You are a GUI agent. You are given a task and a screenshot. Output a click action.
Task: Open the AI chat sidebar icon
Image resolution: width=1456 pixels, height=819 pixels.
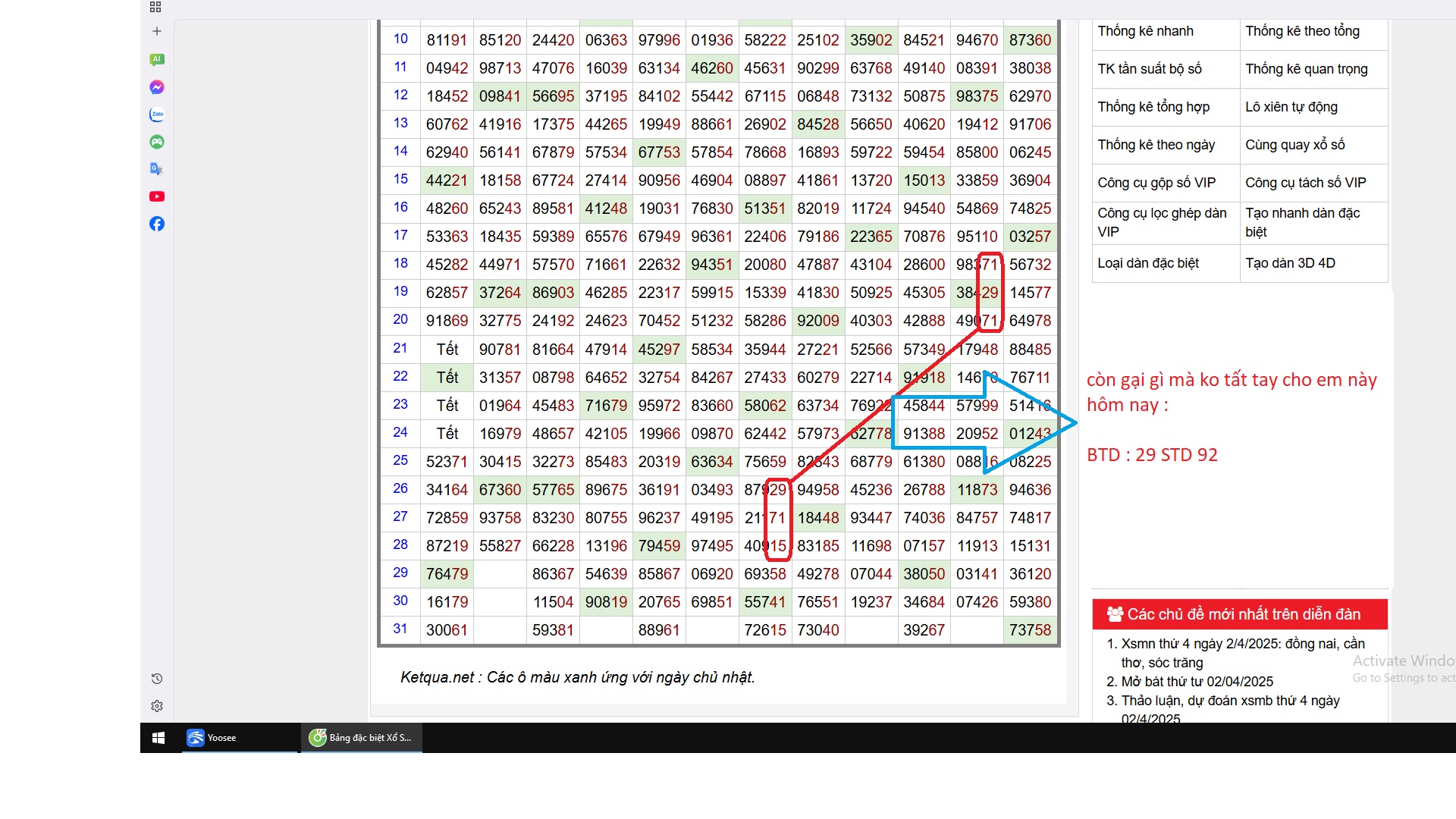tap(157, 59)
